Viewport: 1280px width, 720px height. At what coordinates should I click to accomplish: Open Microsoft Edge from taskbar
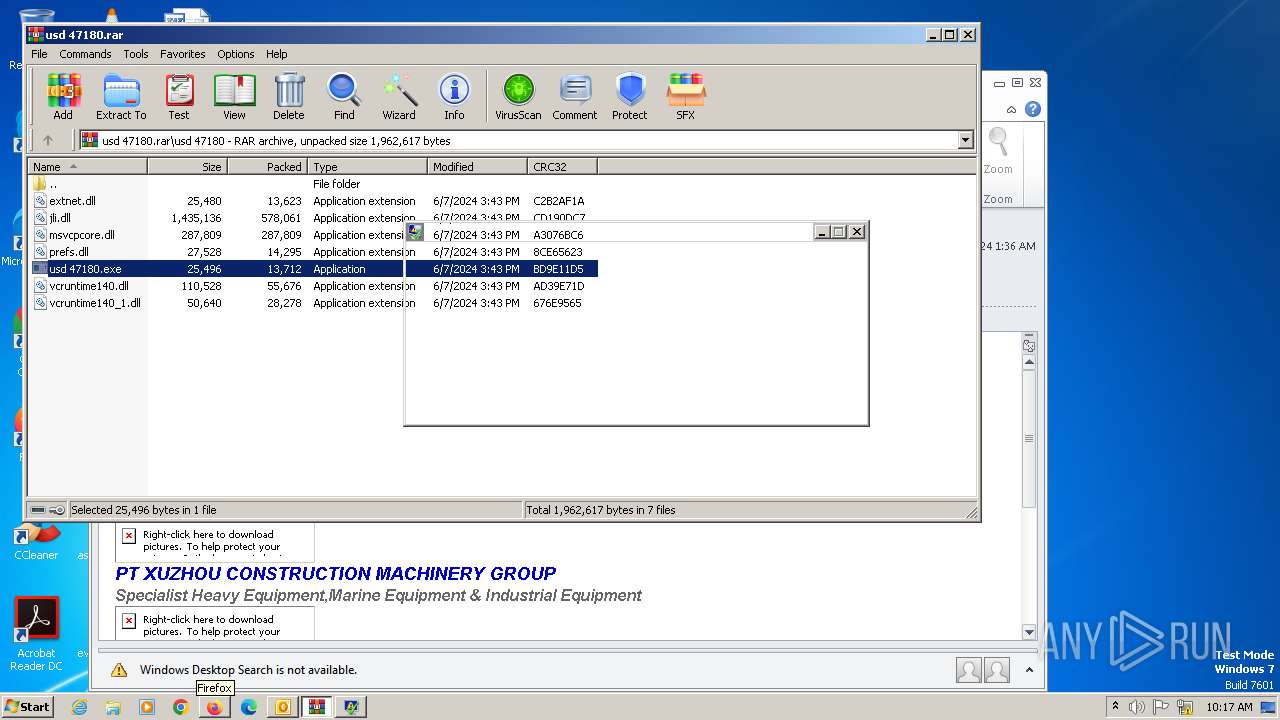pos(249,707)
